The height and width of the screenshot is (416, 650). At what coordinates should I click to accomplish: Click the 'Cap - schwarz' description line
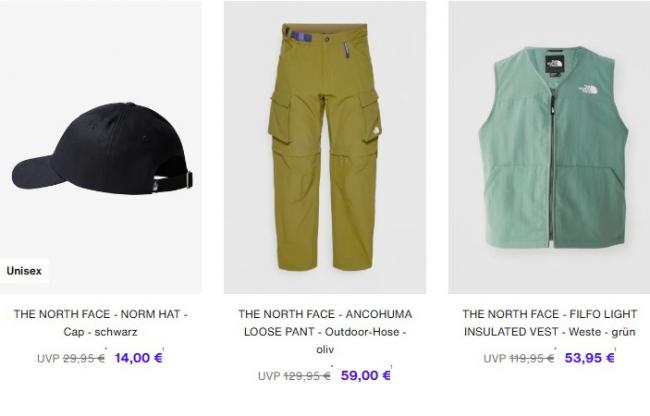point(100,332)
